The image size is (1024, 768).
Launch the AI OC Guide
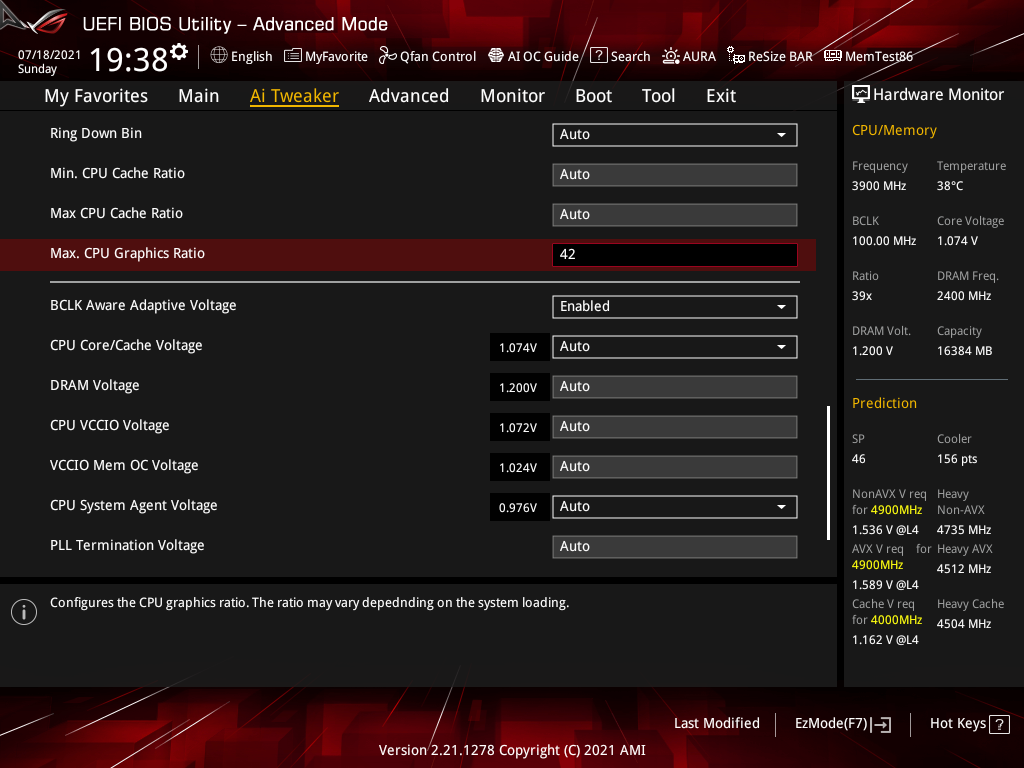point(533,56)
